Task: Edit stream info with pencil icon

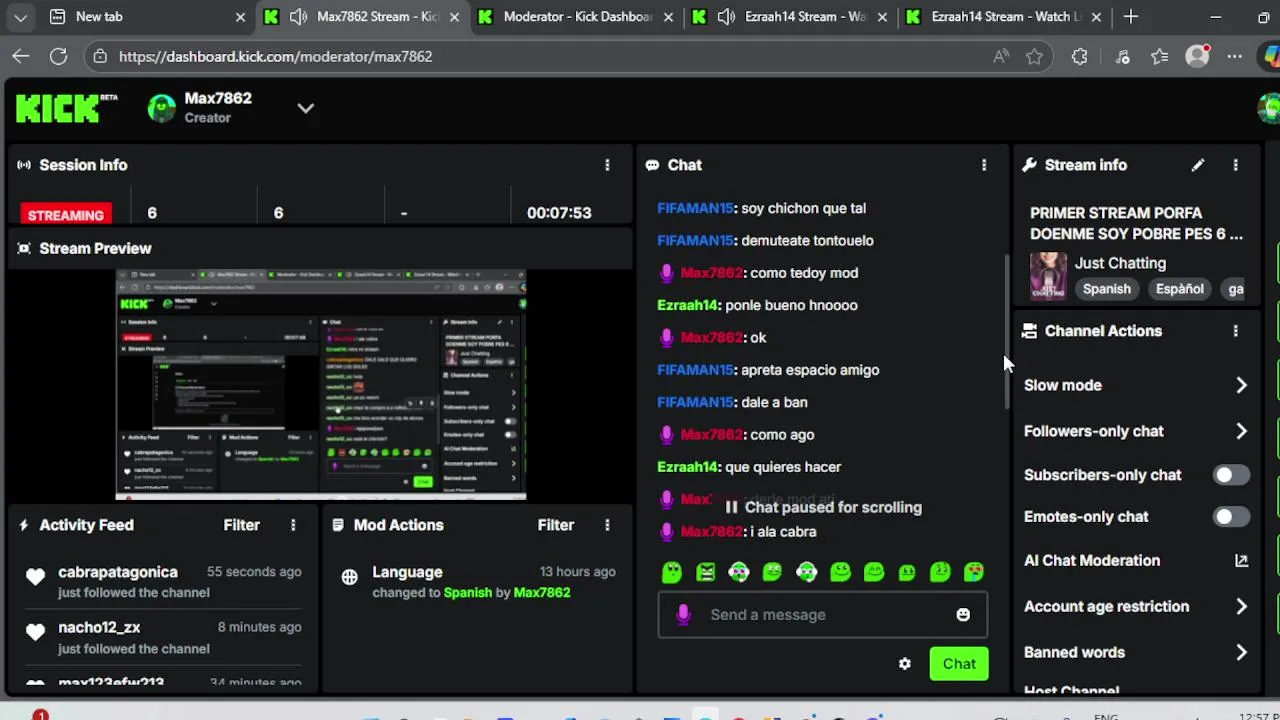Action: coord(1198,165)
